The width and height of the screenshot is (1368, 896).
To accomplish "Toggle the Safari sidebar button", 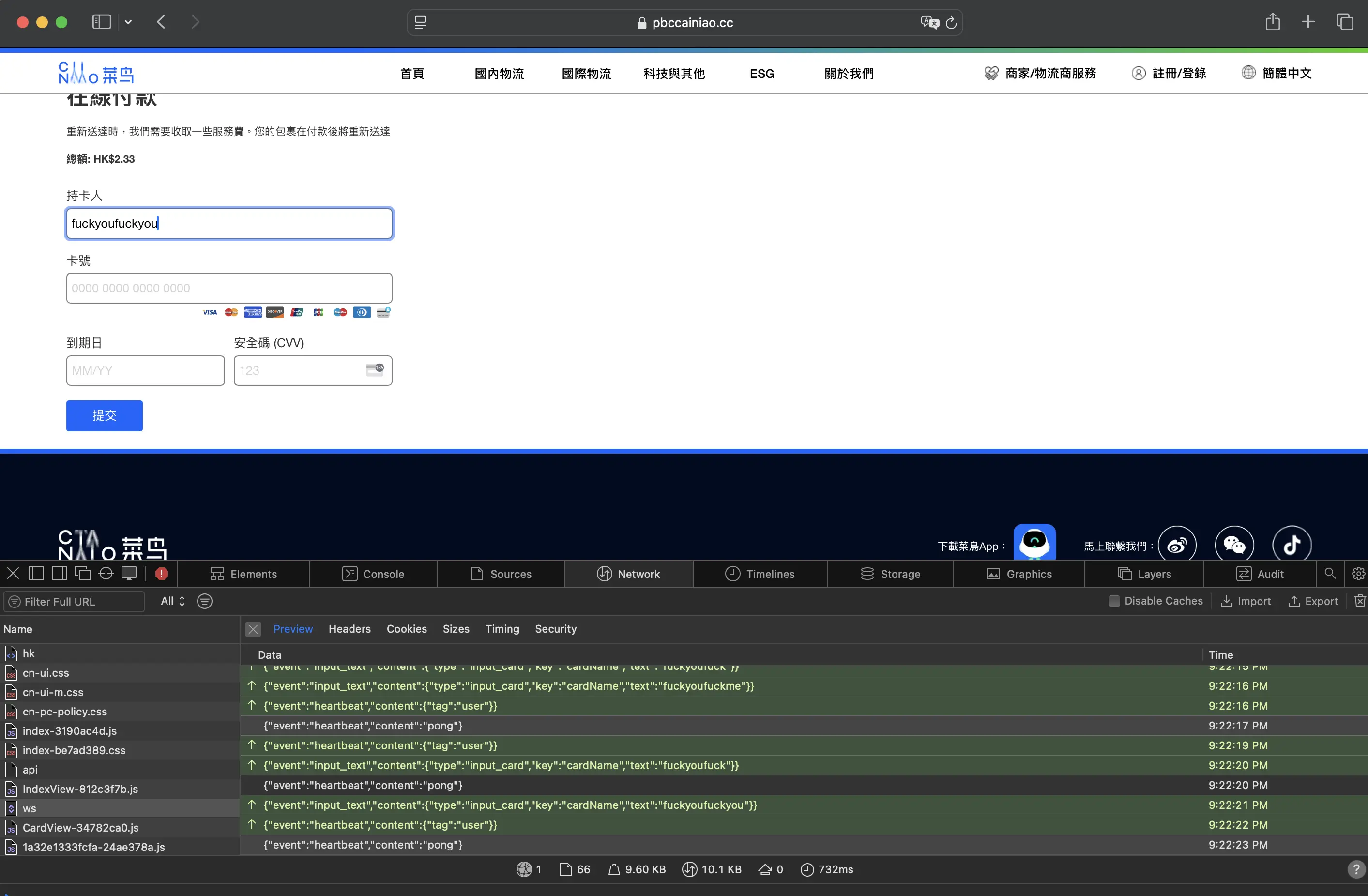I will click(102, 22).
